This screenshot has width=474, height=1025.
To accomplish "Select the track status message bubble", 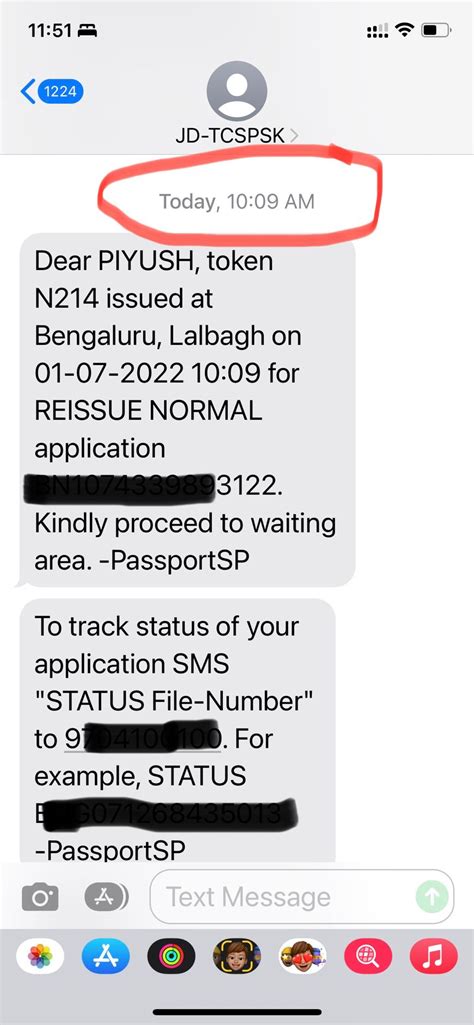I will (x=177, y=730).
